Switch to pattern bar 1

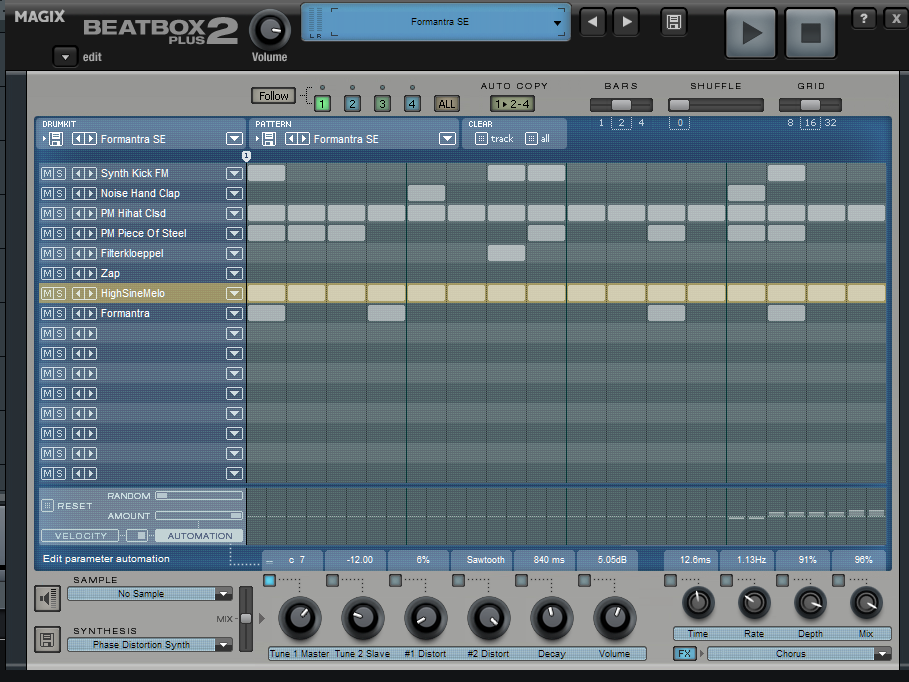322,104
